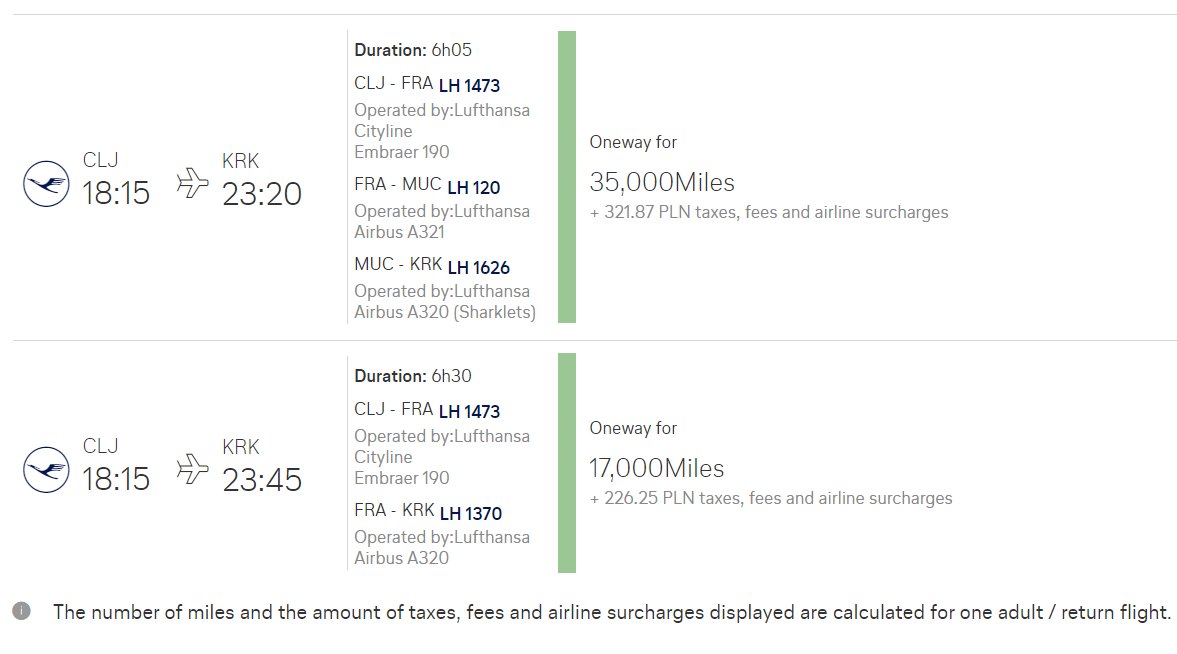
Task: Click the airplane icon in the second flight row
Action: pos(192,469)
